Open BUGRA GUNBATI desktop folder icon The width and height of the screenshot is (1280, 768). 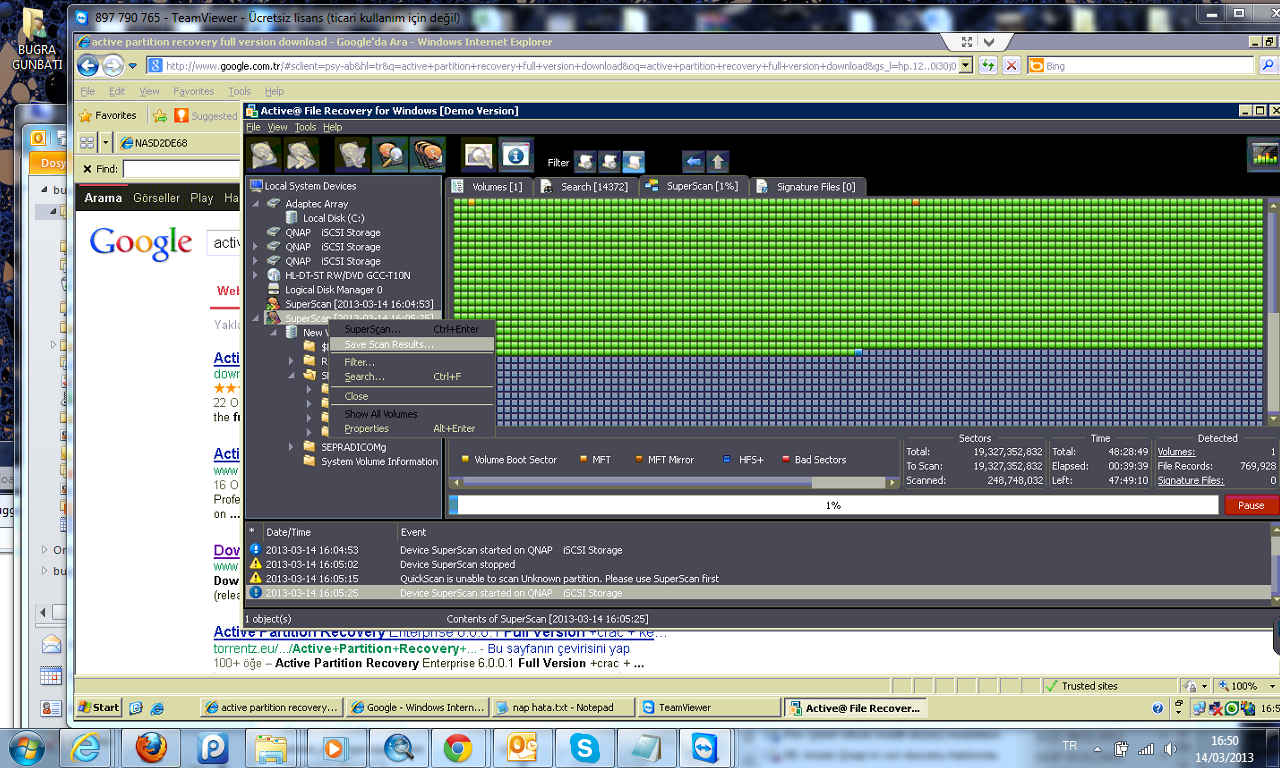click(36, 40)
